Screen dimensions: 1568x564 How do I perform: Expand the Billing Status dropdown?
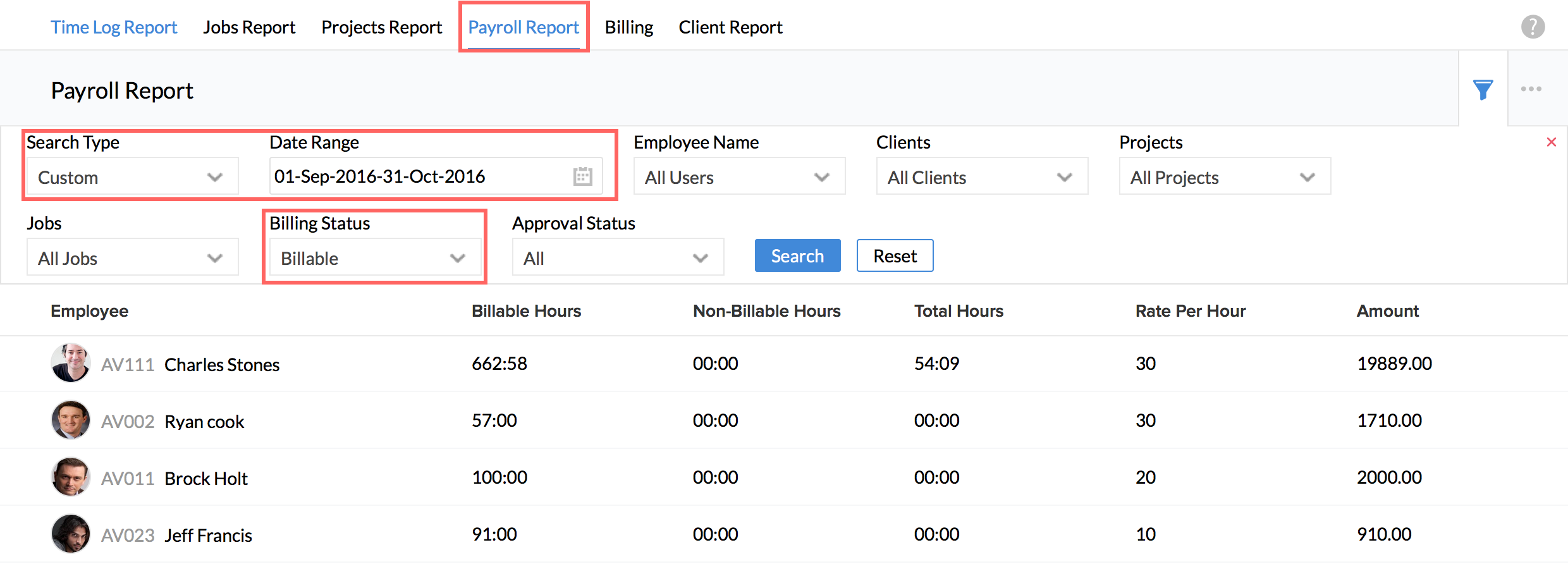[374, 258]
